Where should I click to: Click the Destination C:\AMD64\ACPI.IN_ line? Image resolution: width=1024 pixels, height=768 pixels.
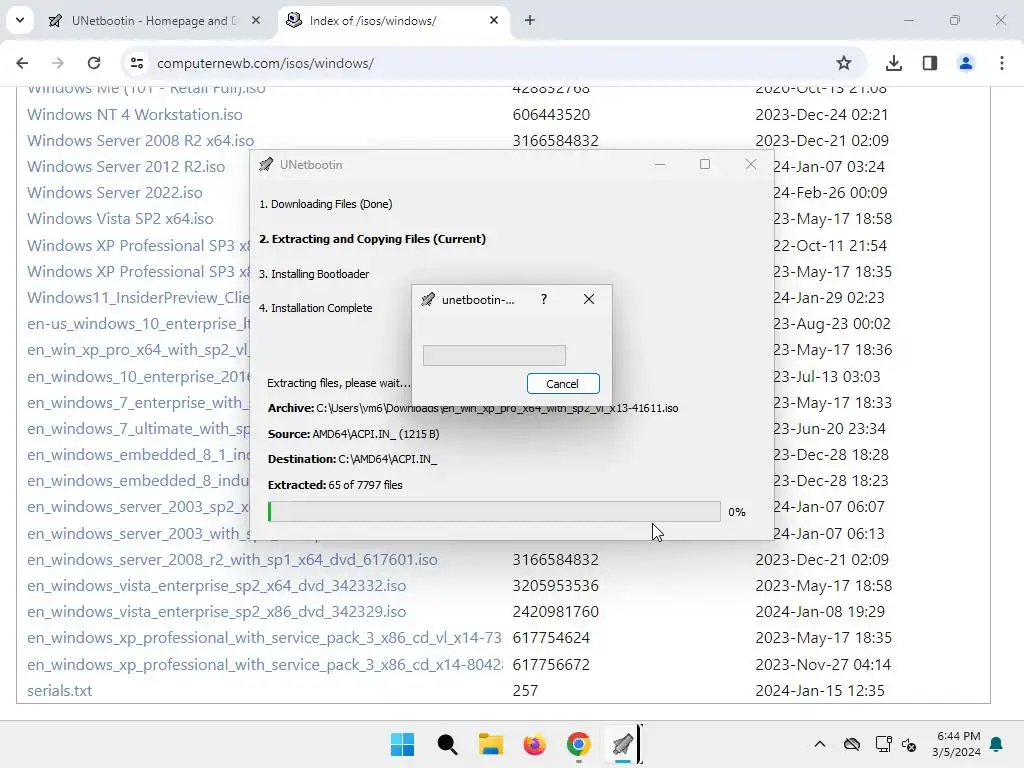tap(353, 459)
